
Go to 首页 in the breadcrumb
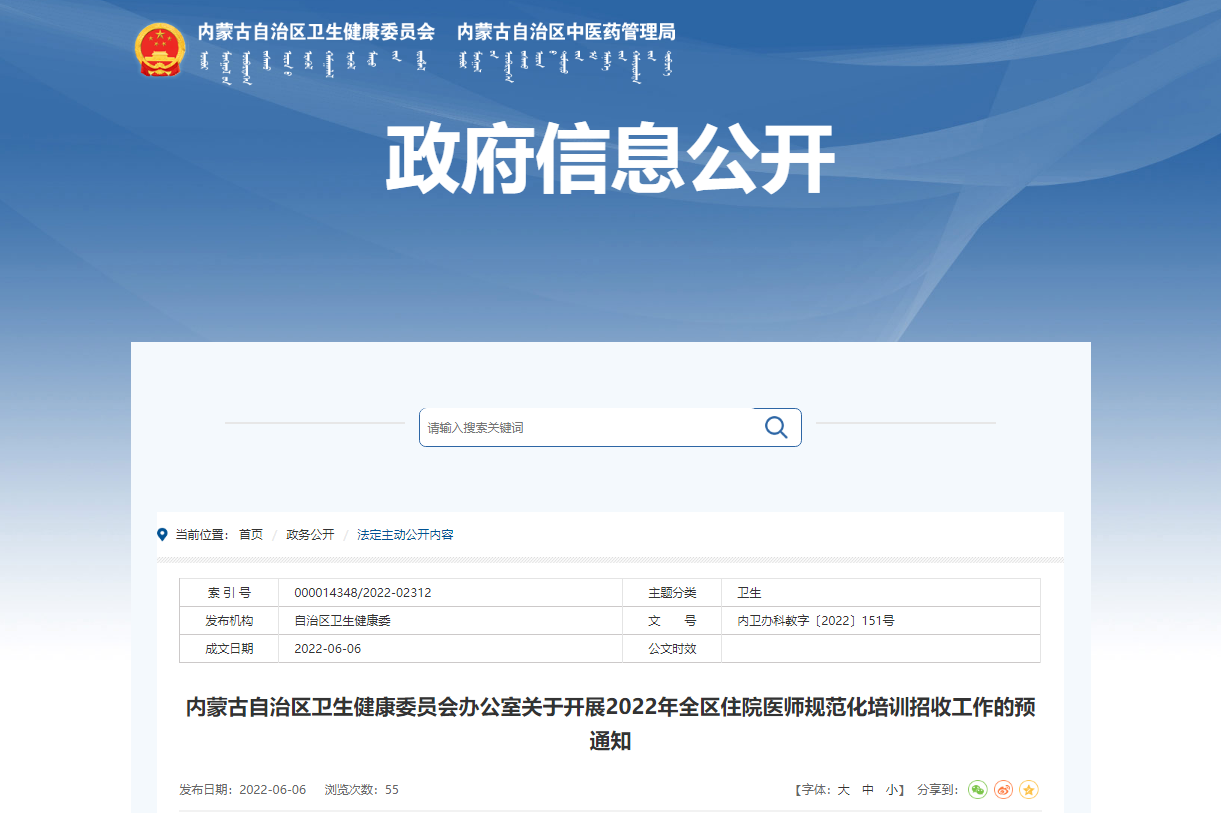251,535
